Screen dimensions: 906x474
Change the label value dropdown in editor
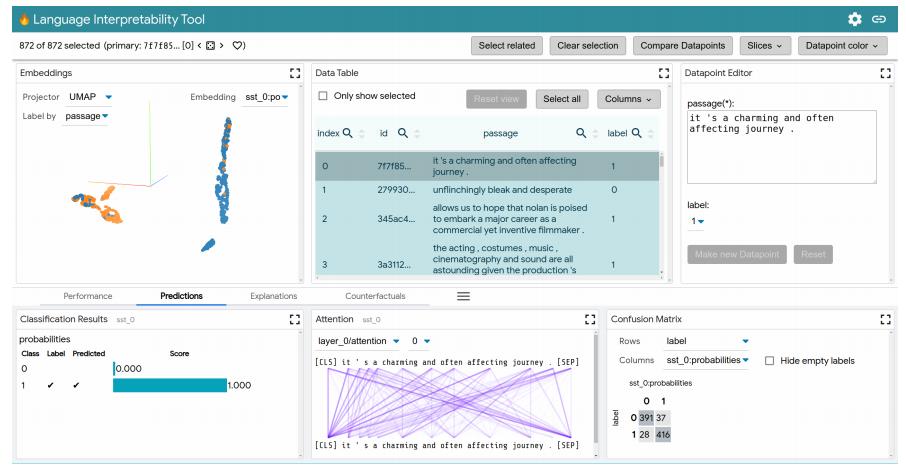pyautogui.click(x=697, y=221)
